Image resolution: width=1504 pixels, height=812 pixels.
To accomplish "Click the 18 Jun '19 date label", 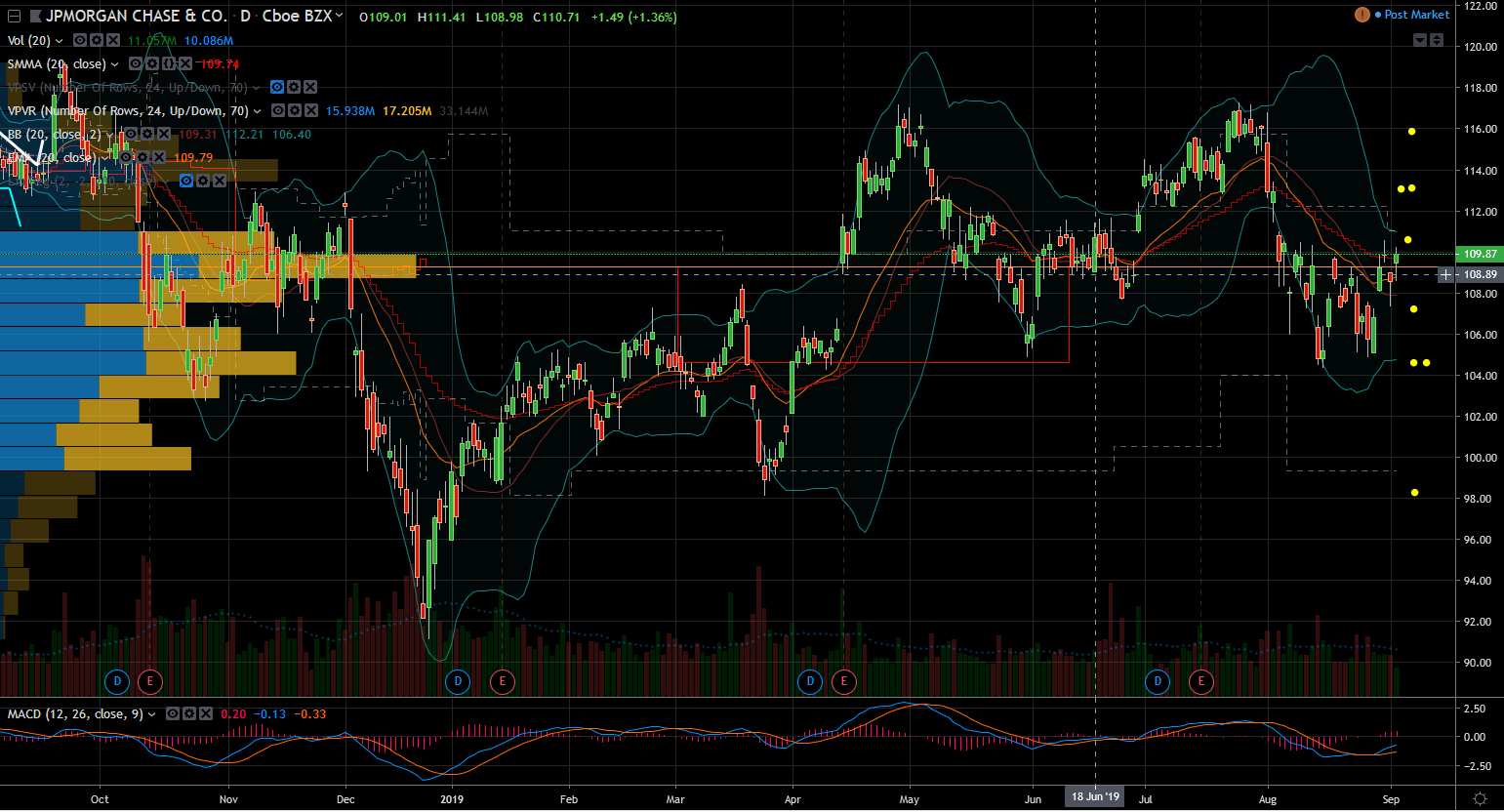I will tap(1096, 797).
